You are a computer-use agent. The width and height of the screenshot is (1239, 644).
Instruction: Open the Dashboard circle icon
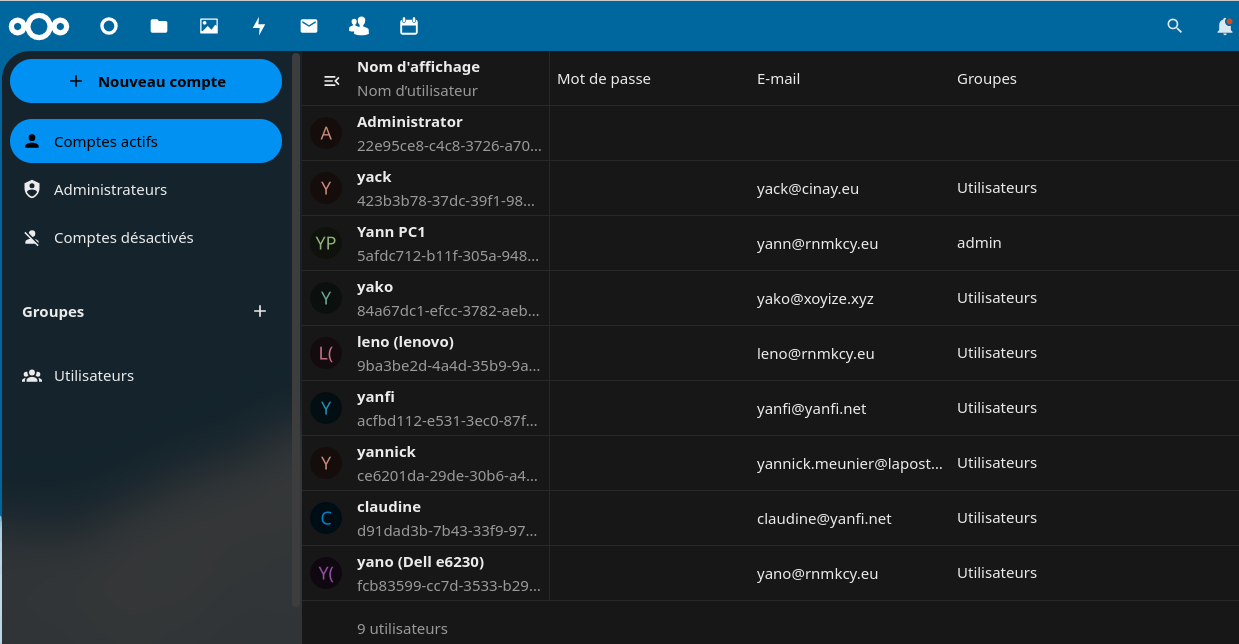(109, 26)
